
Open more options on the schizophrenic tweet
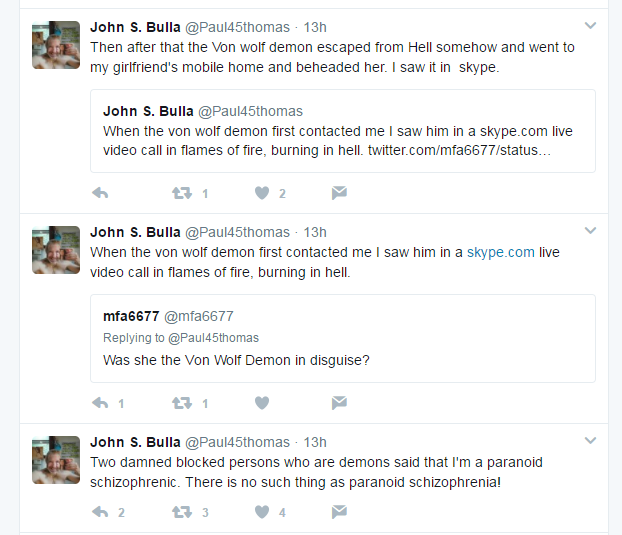[590, 441]
